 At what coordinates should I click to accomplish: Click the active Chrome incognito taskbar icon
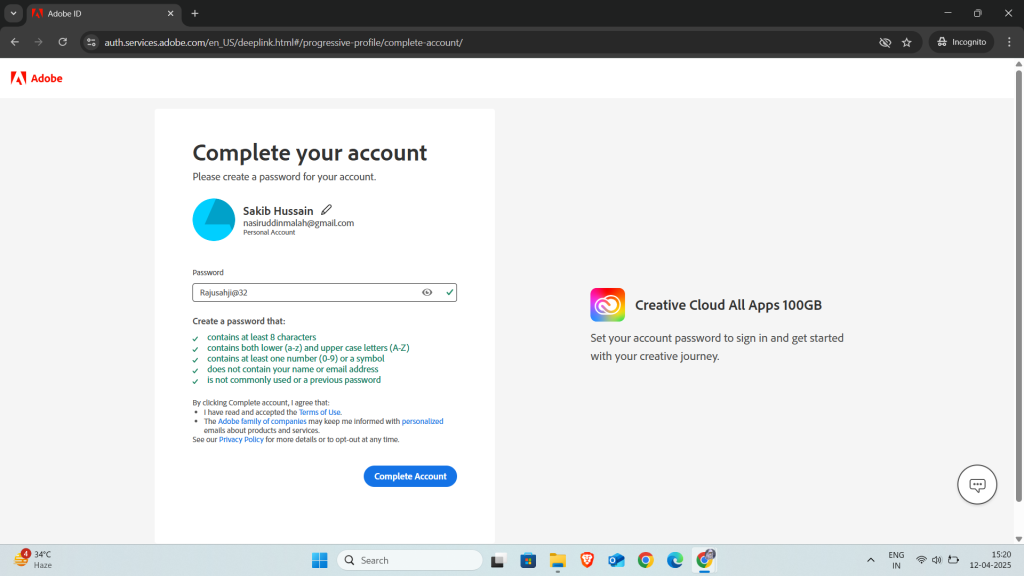point(705,560)
